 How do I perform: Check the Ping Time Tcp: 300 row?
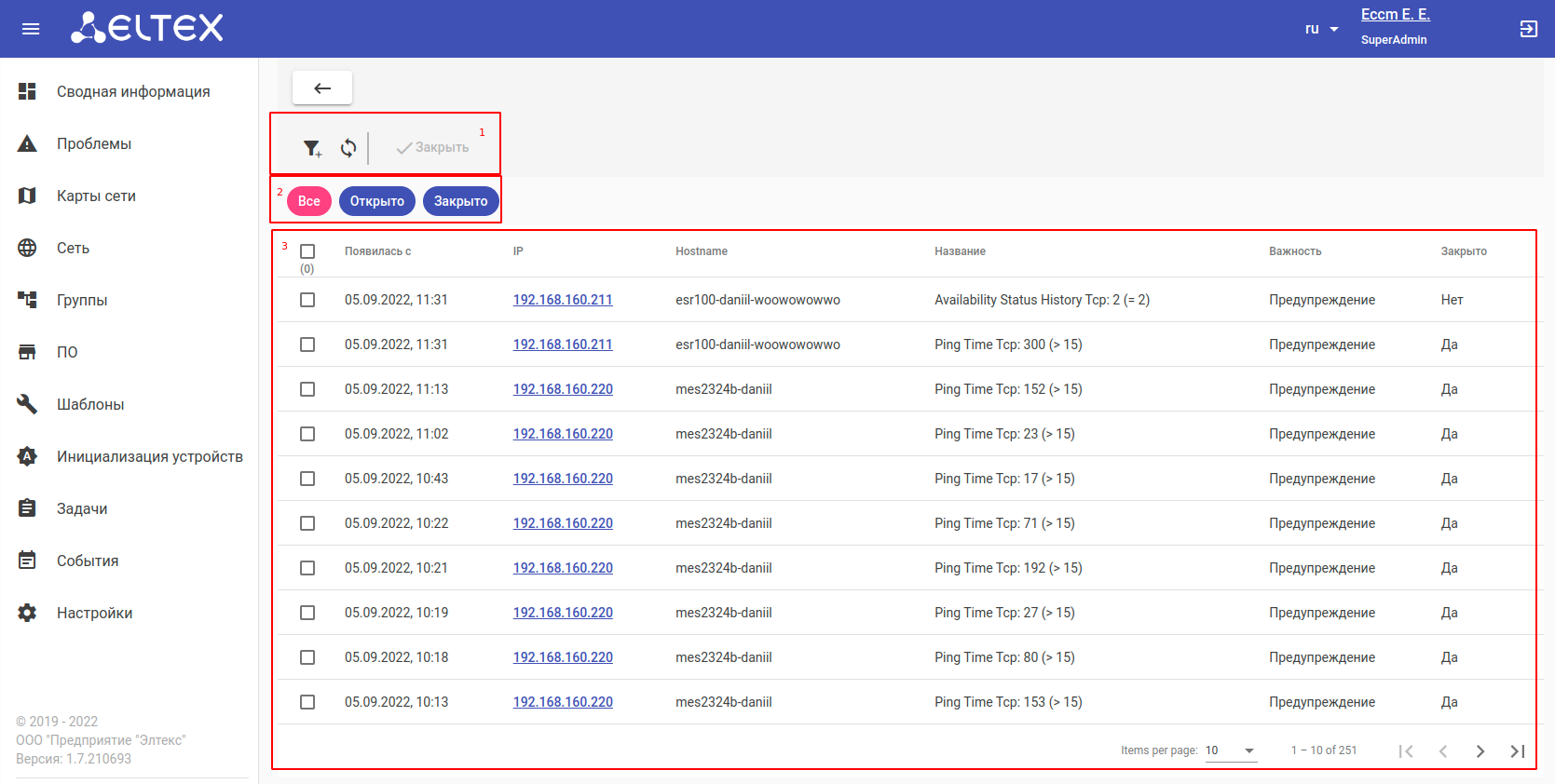[307, 345]
